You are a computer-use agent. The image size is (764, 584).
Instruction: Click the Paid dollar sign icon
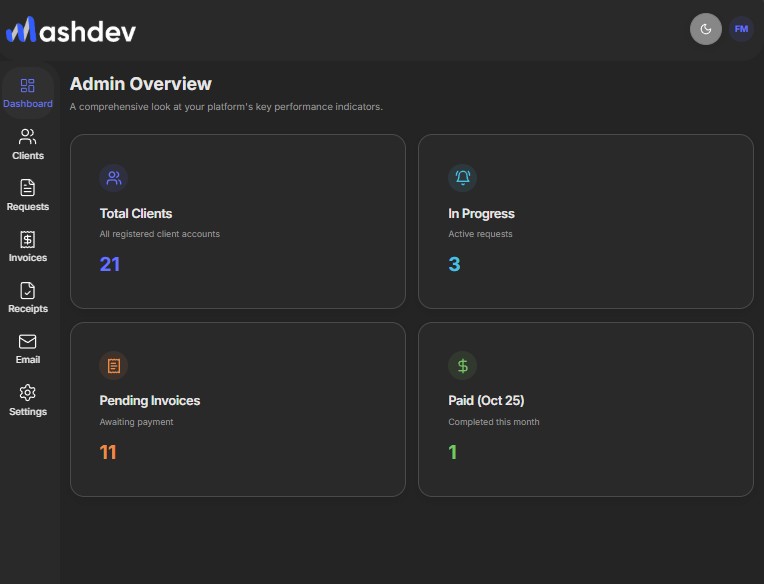(462, 366)
